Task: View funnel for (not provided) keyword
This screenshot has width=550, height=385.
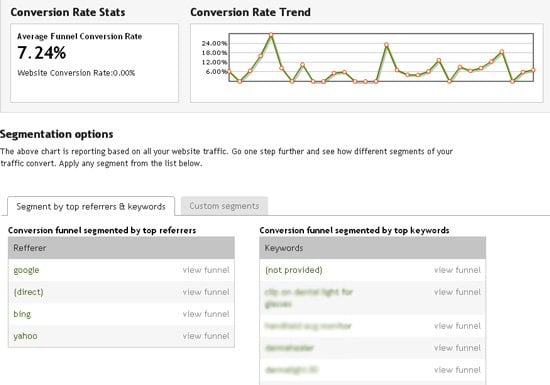Action: click(x=457, y=270)
